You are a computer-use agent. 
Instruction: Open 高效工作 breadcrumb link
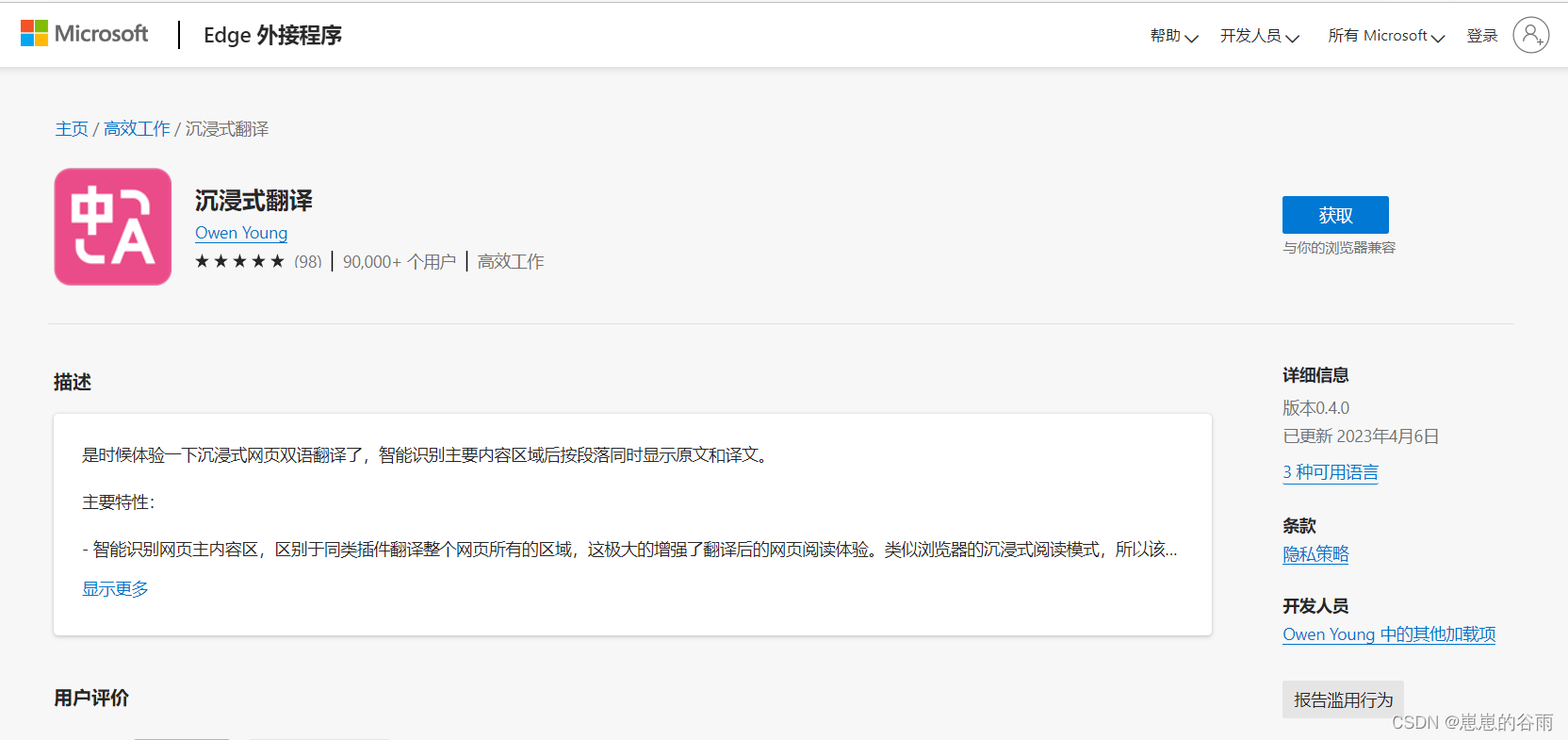pyautogui.click(x=137, y=129)
